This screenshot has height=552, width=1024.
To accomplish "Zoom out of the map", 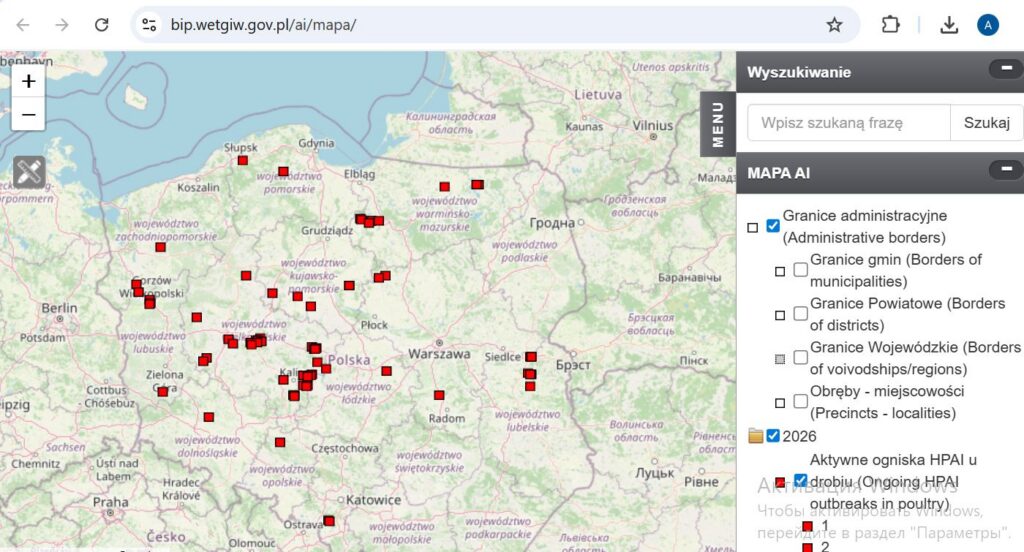I will (28, 115).
